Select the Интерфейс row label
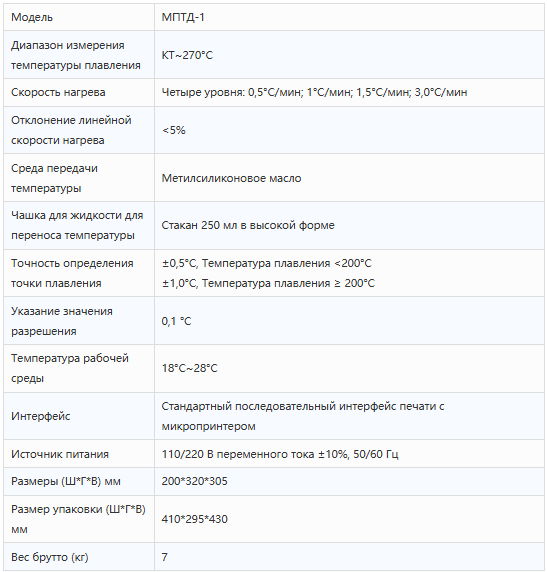The image size is (547, 572). coord(41,416)
